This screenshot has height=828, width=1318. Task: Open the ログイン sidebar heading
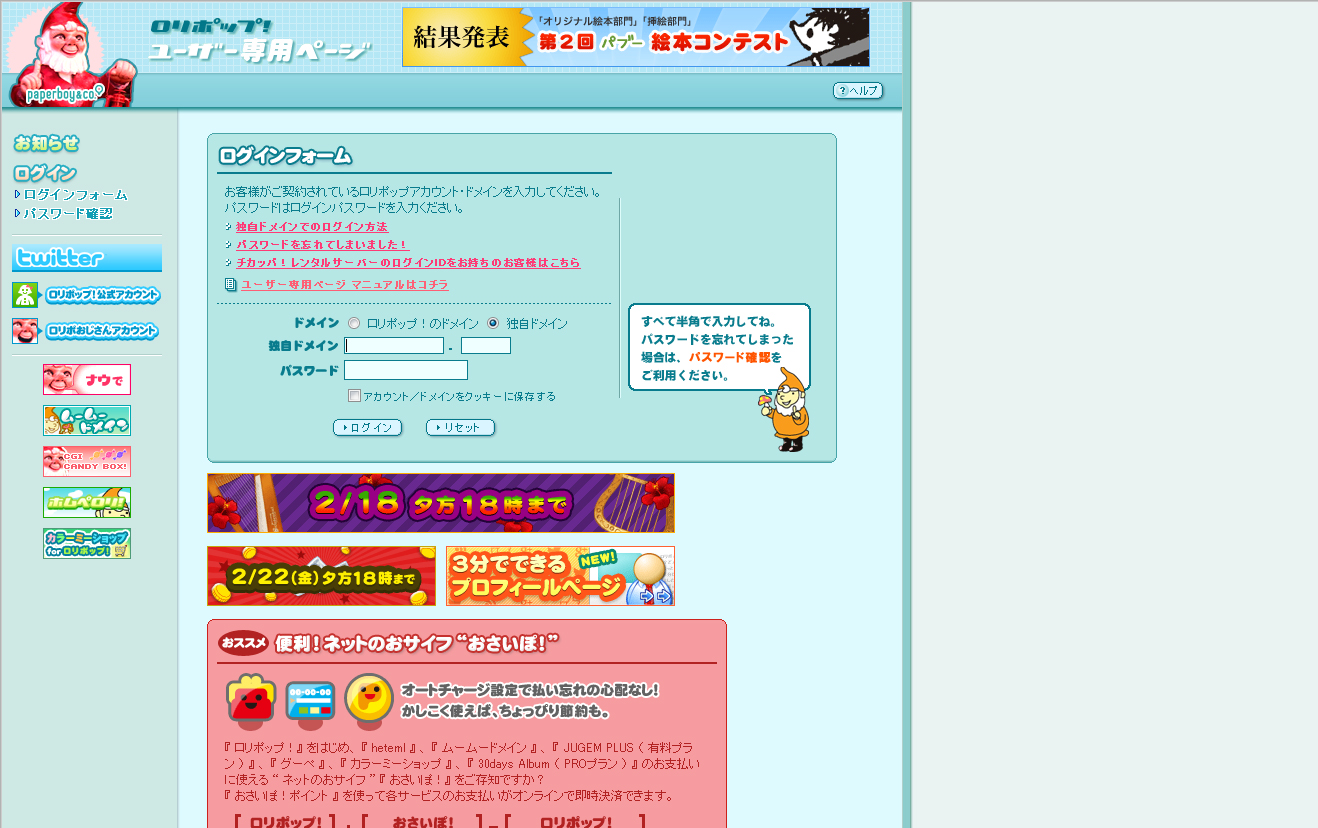tap(45, 173)
